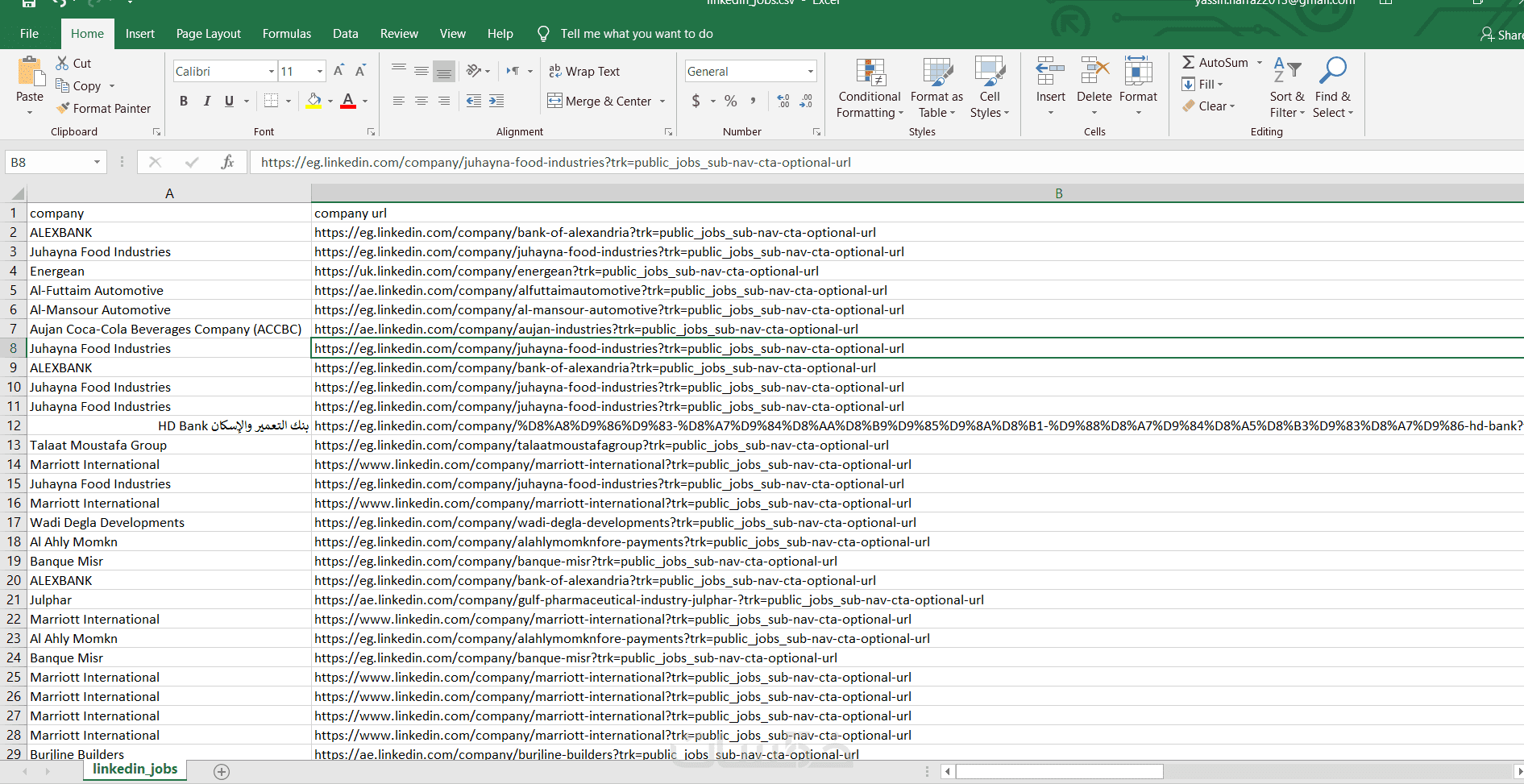Open Format as Table gallery

936,89
